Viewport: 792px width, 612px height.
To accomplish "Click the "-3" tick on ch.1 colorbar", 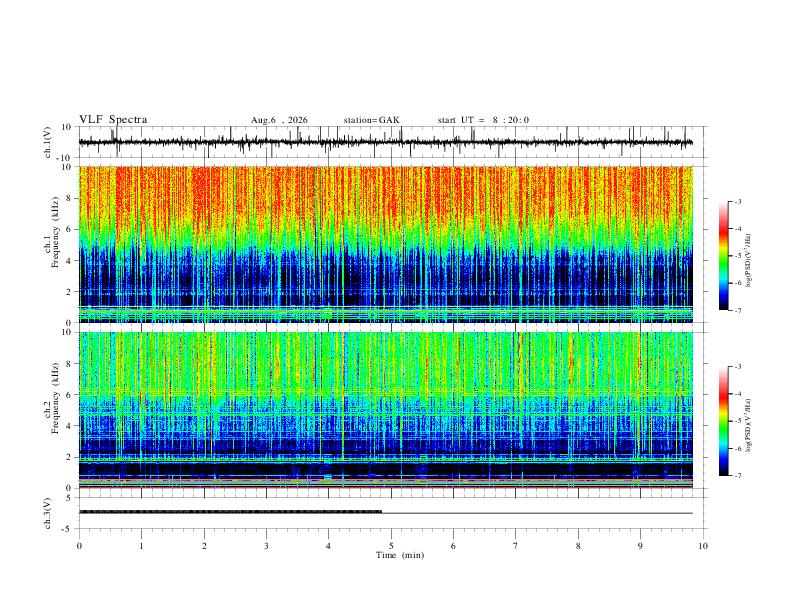I will coord(737,201).
